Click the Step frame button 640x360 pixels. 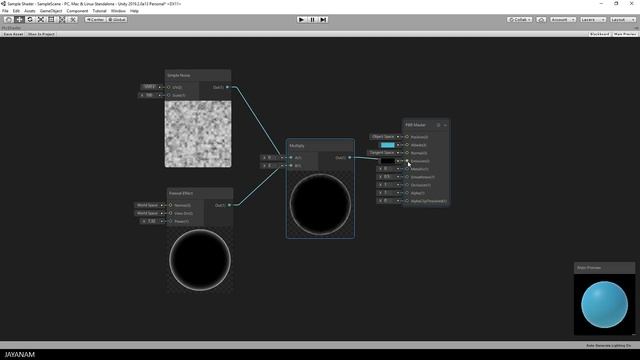[x=323, y=20]
